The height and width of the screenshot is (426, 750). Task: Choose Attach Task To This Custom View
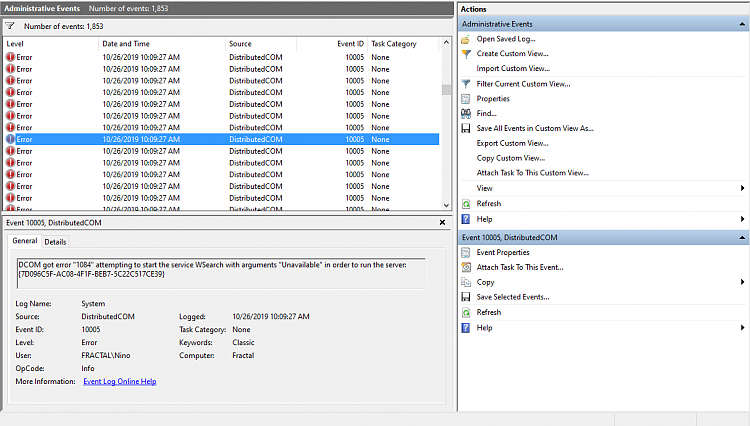[x=532, y=173]
